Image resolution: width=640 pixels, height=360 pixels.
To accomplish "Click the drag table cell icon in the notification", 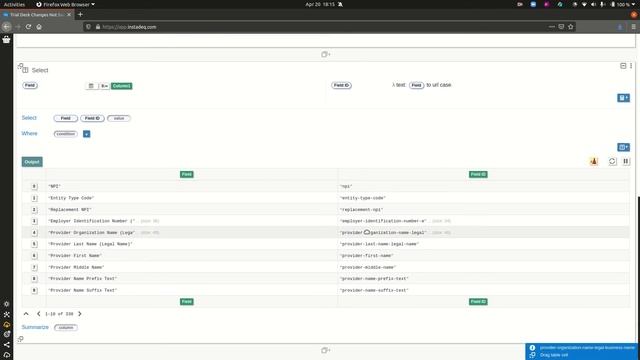I will point(532,355).
